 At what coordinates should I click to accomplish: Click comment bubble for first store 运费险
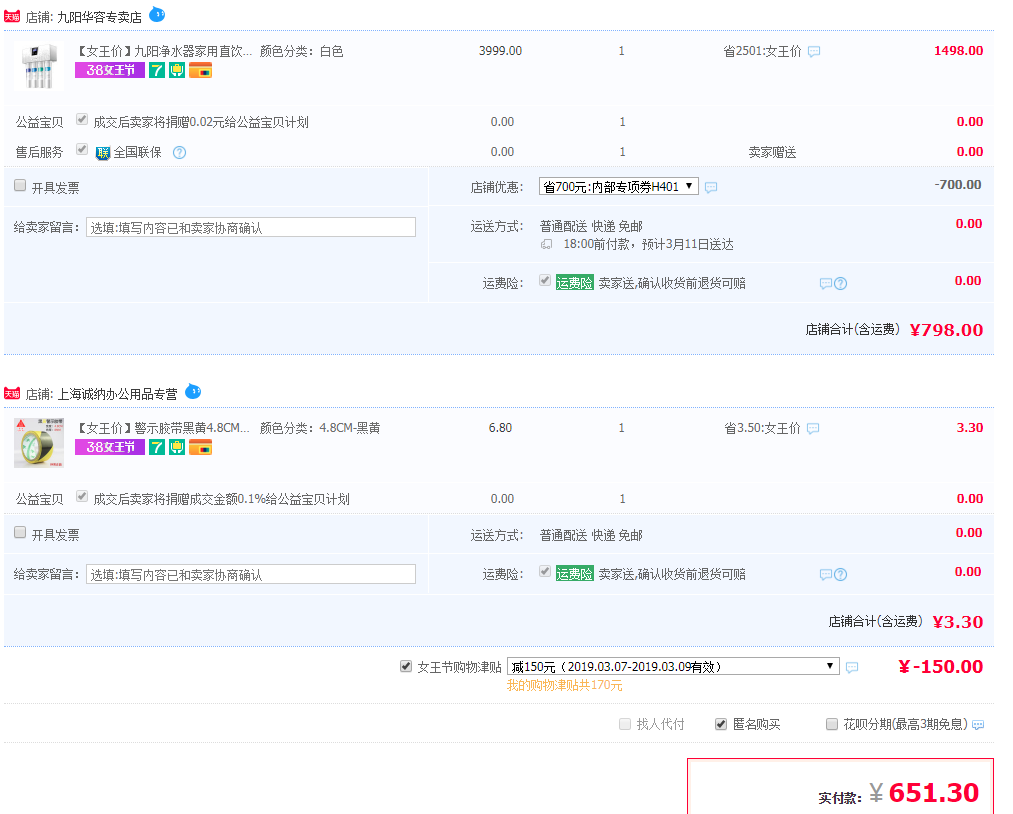(x=826, y=283)
